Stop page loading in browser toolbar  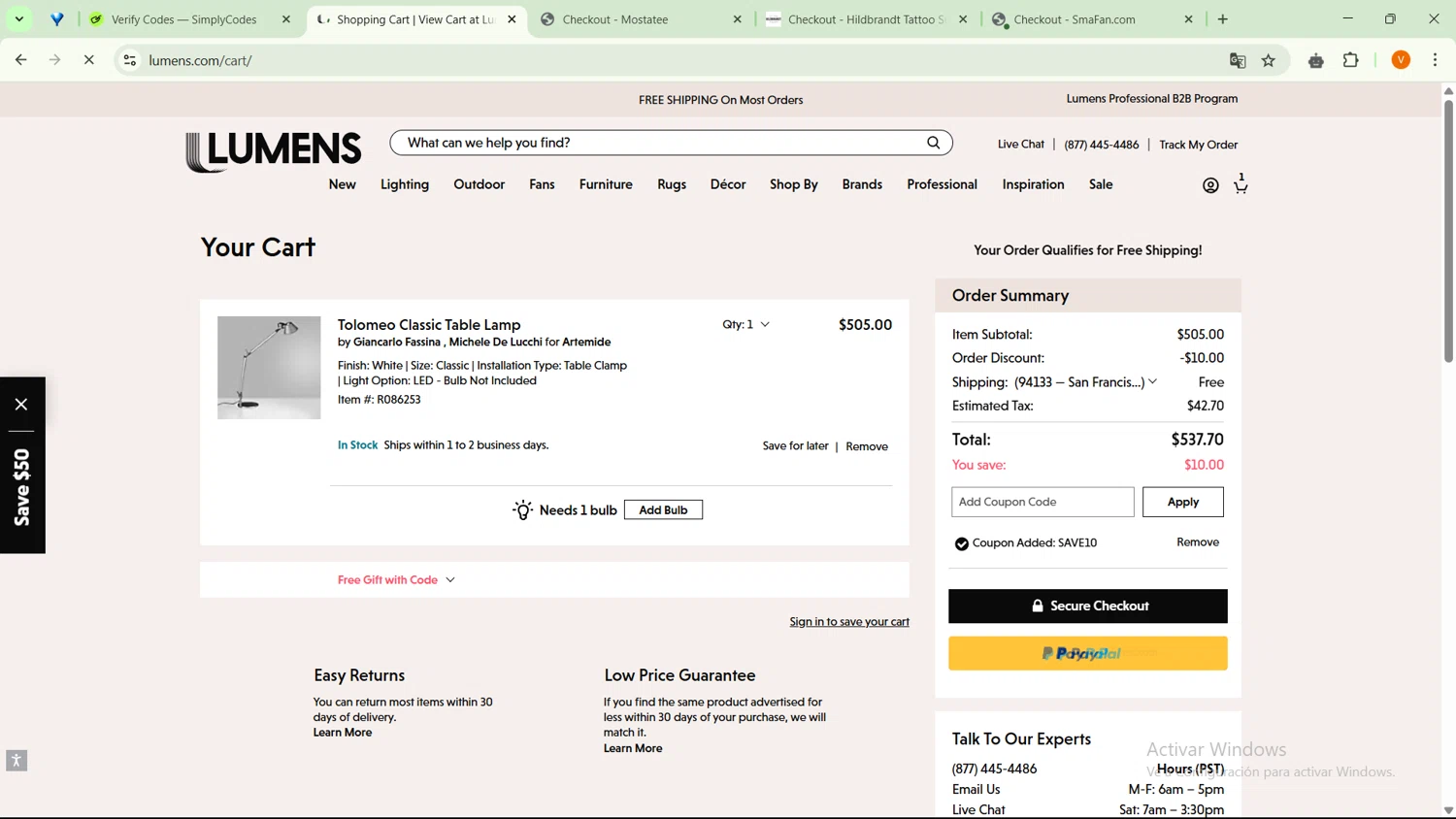tap(88, 60)
